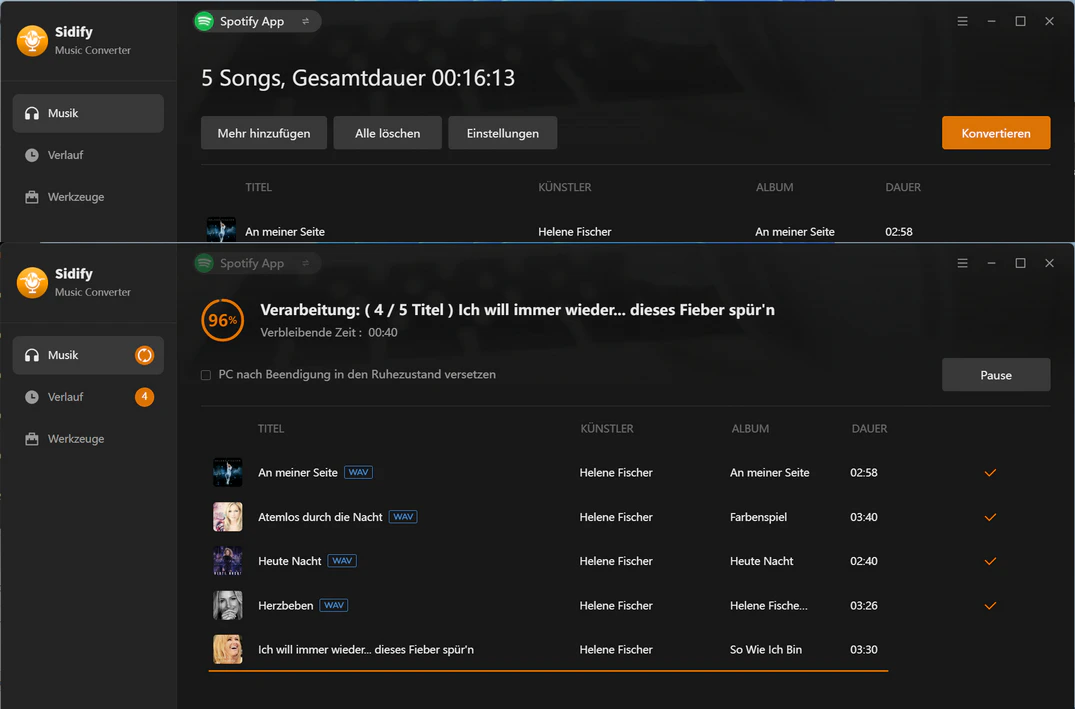
Task: Open Einstellungen settings button
Action: (x=503, y=133)
